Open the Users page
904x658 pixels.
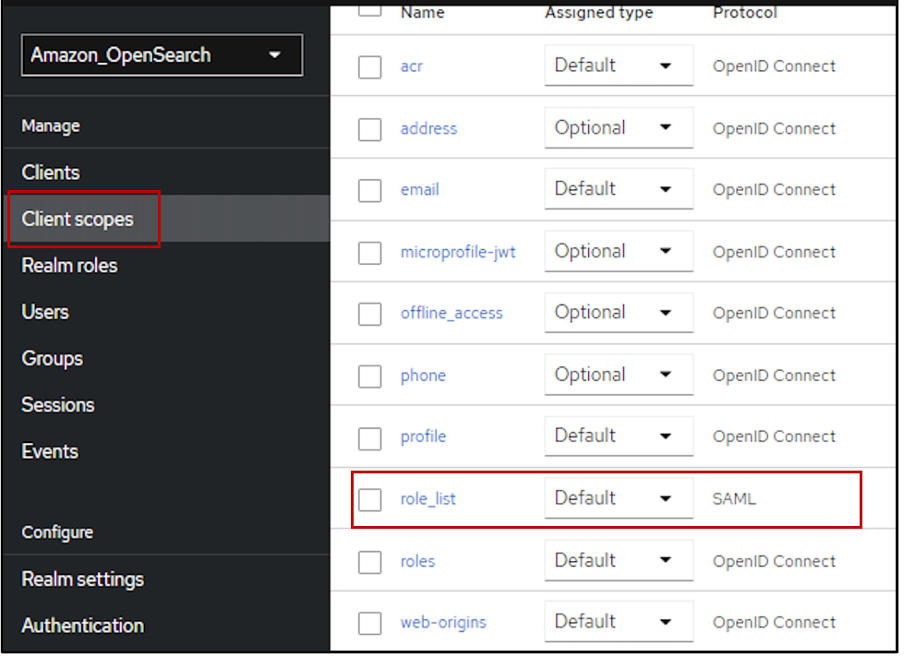pos(45,312)
